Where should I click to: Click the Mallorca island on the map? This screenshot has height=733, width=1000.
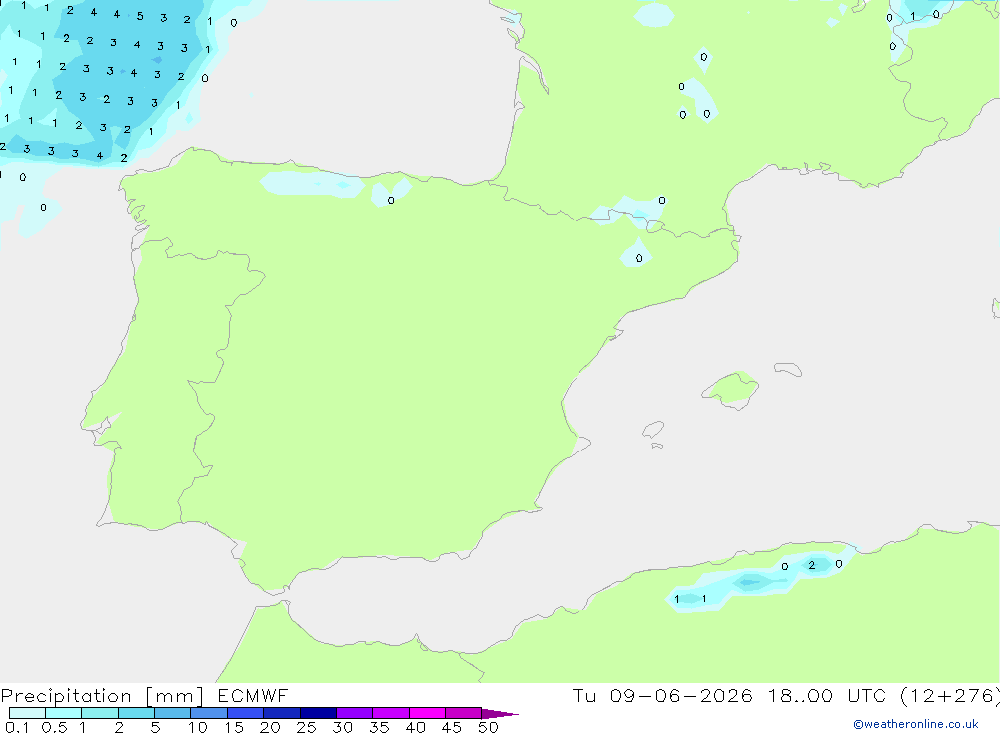point(730,389)
